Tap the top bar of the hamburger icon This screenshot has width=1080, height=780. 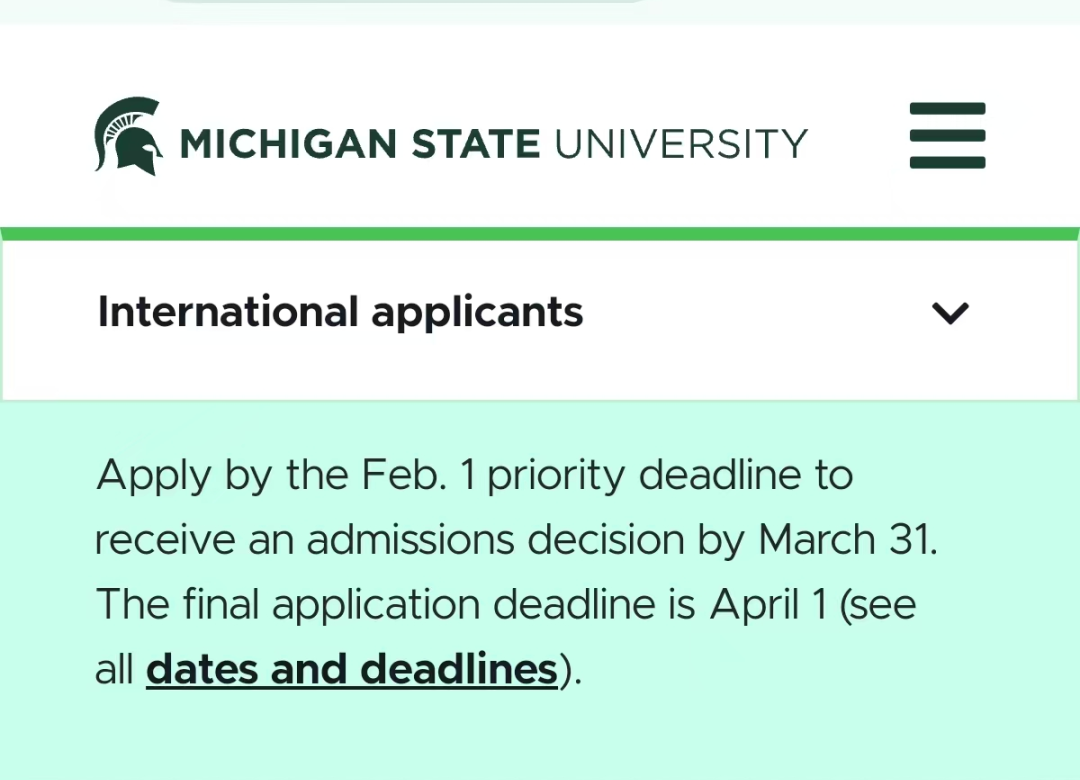click(947, 109)
